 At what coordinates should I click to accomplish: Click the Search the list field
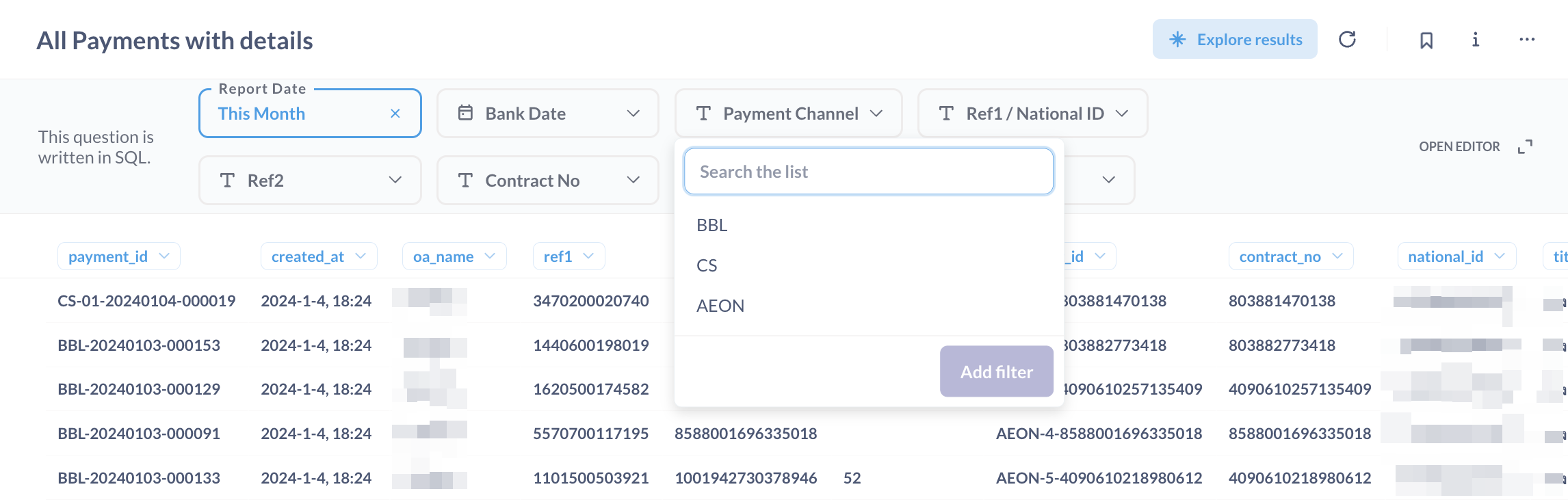coord(868,172)
